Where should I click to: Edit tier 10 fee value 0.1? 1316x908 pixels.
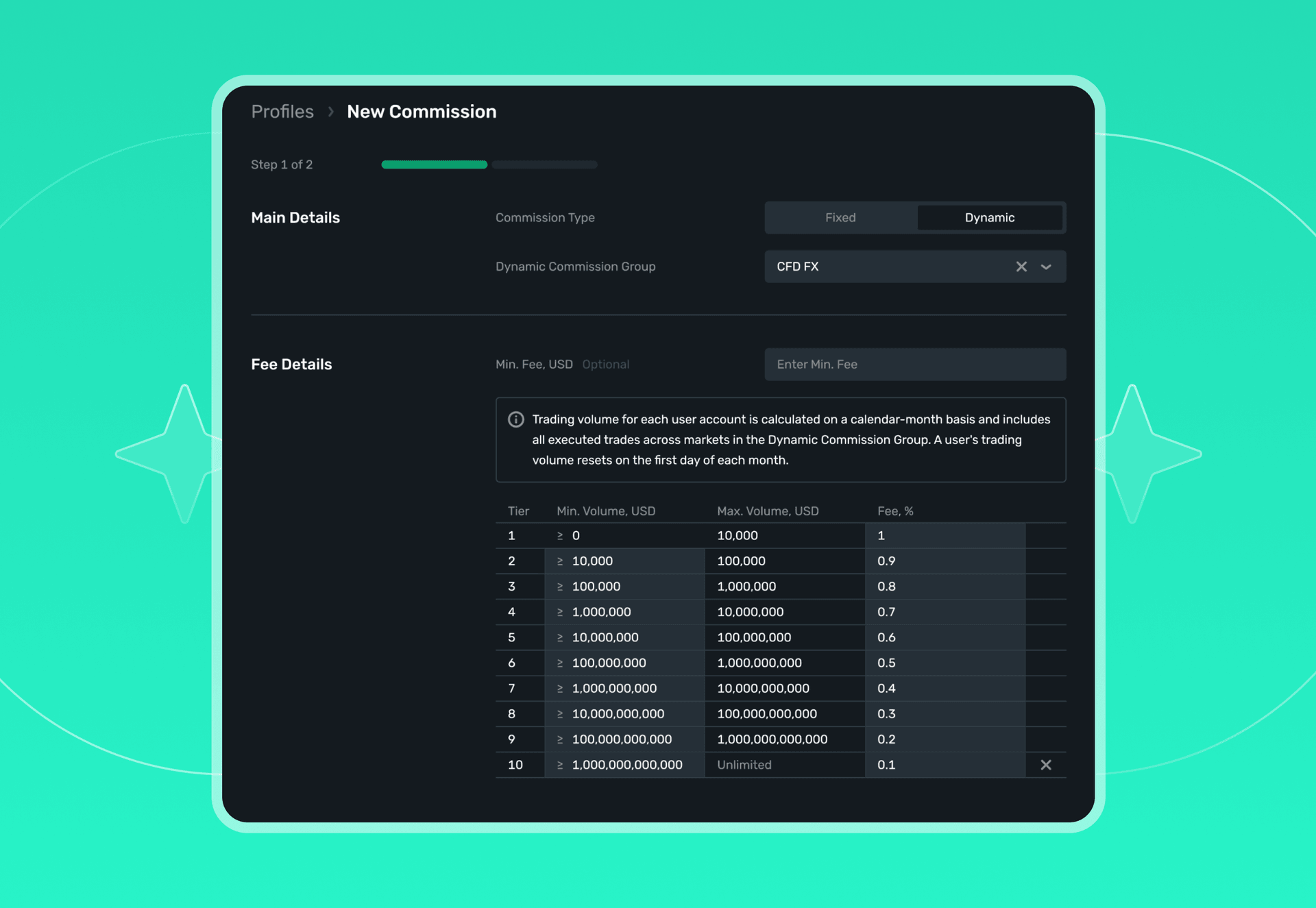945,765
